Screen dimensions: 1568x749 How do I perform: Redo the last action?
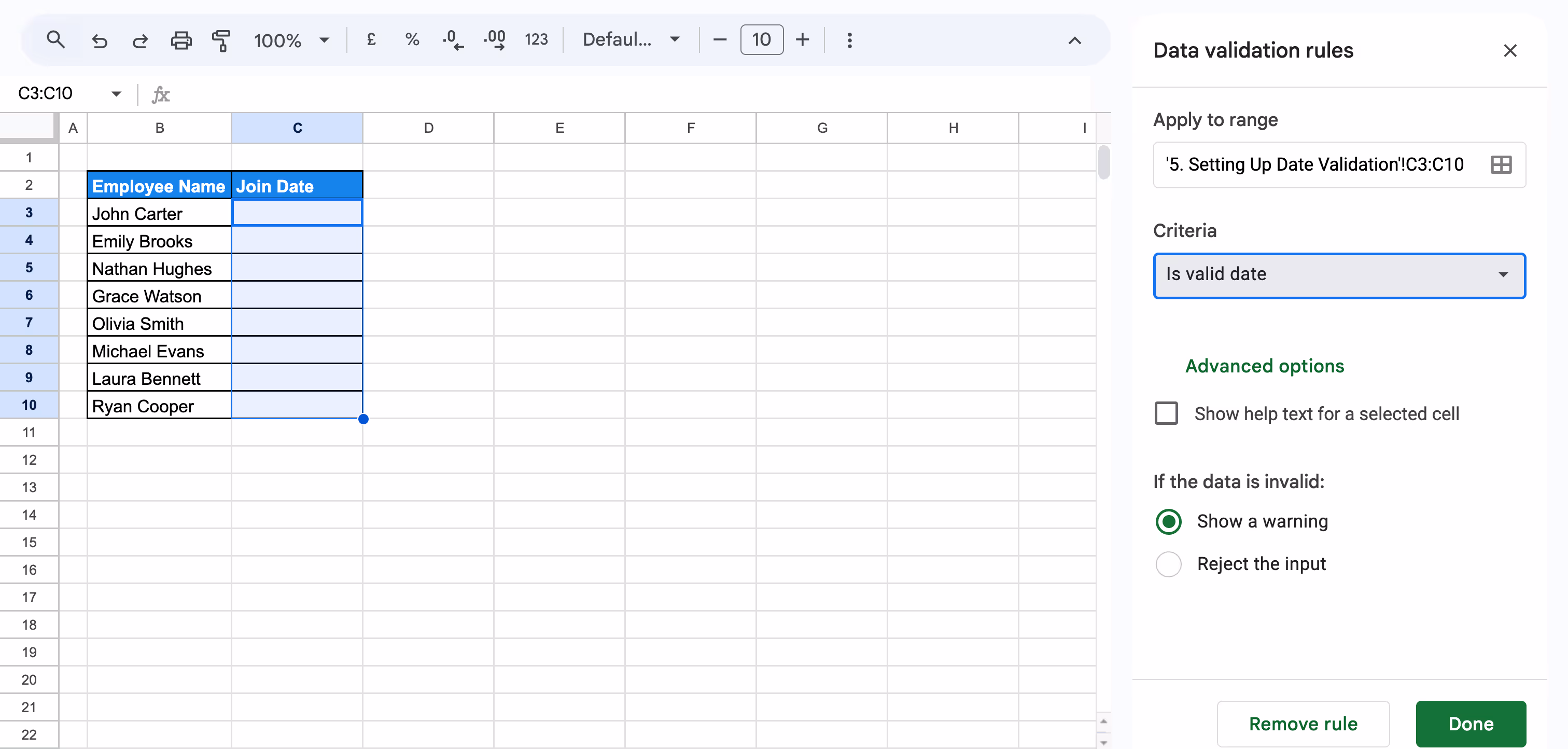(x=140, y=39)
